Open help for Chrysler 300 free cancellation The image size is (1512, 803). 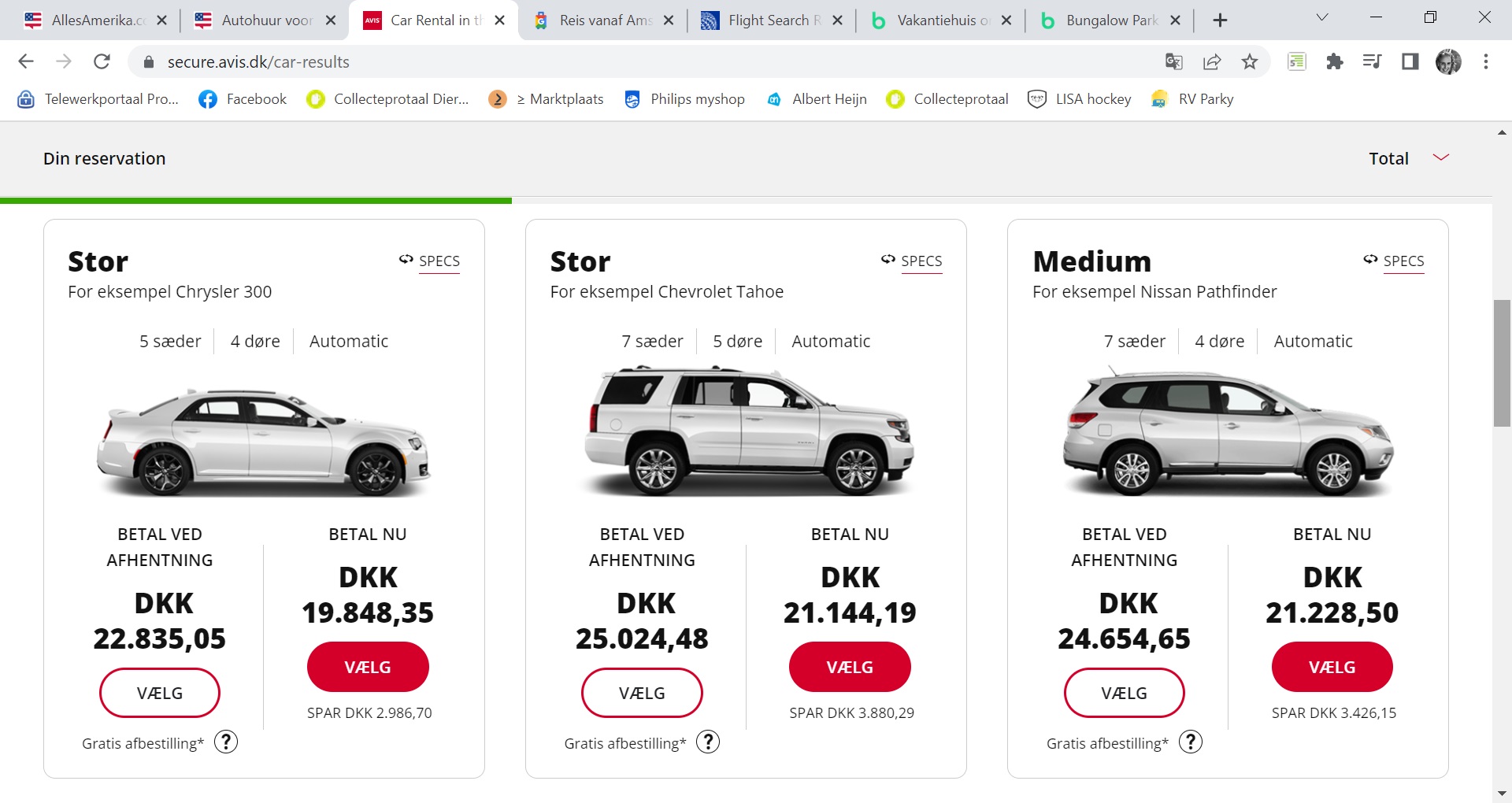coord(226,742)
